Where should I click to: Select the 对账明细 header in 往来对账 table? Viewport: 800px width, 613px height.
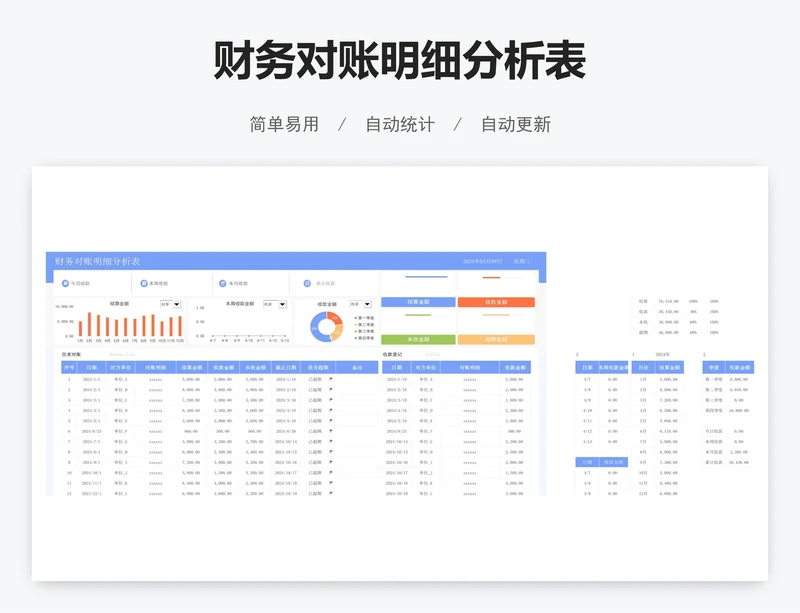[156, 367]
